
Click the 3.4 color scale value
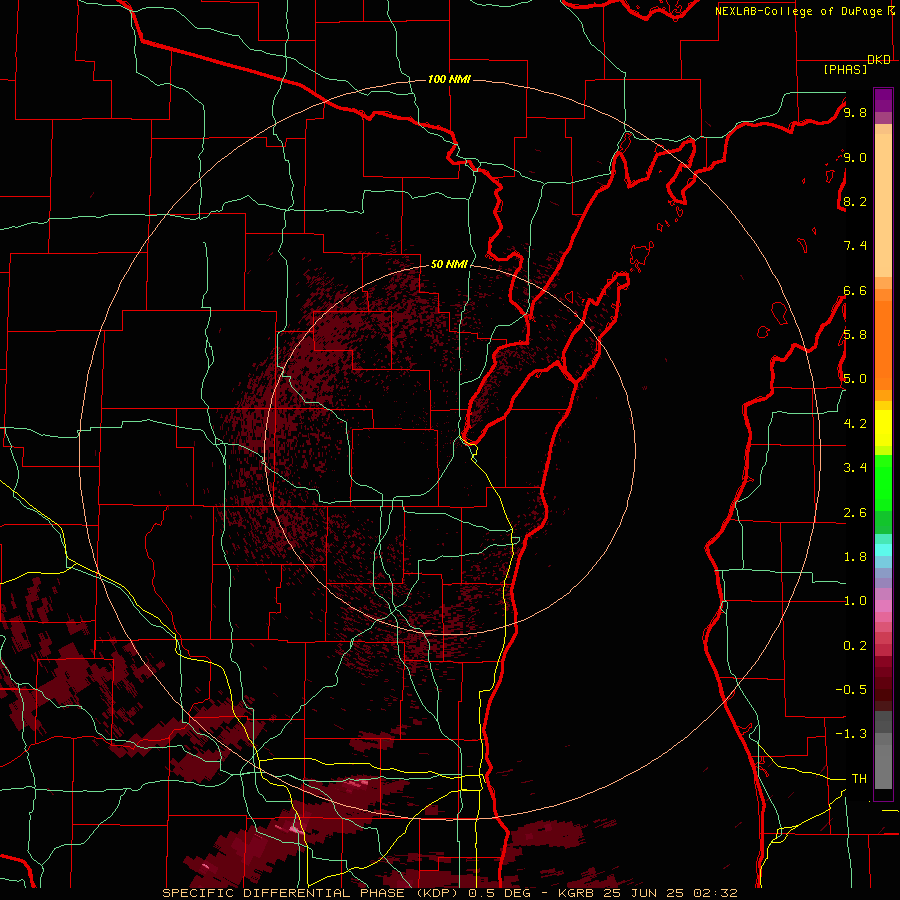tap(855, 468)
